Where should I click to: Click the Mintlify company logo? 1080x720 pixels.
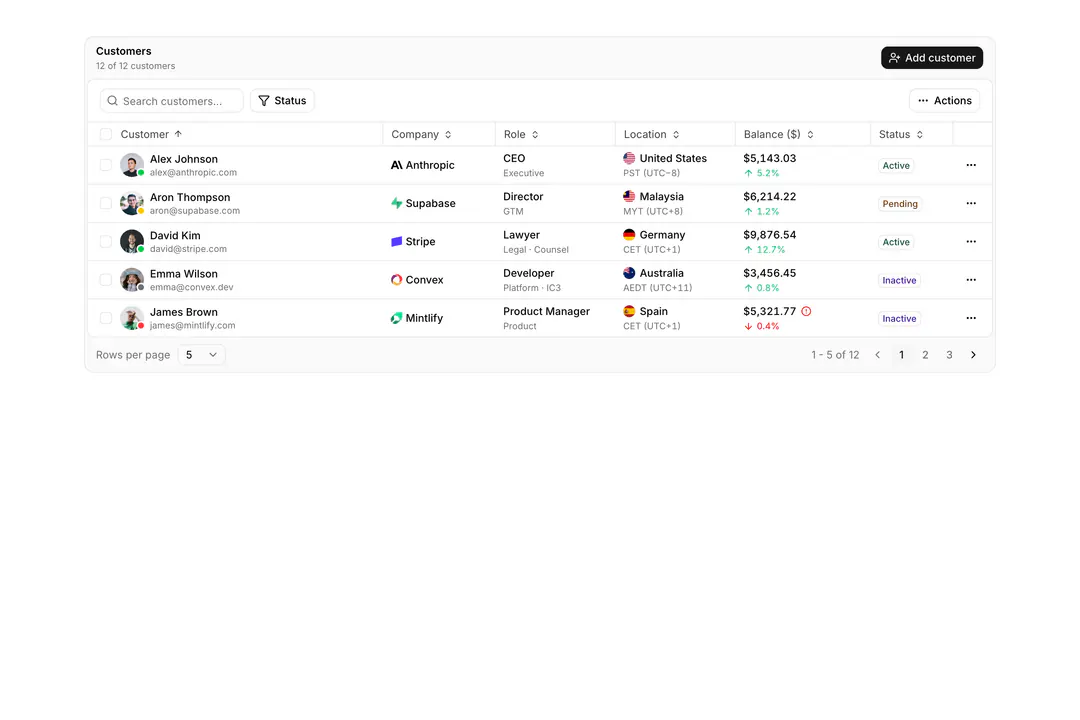[x=397, y=318]
